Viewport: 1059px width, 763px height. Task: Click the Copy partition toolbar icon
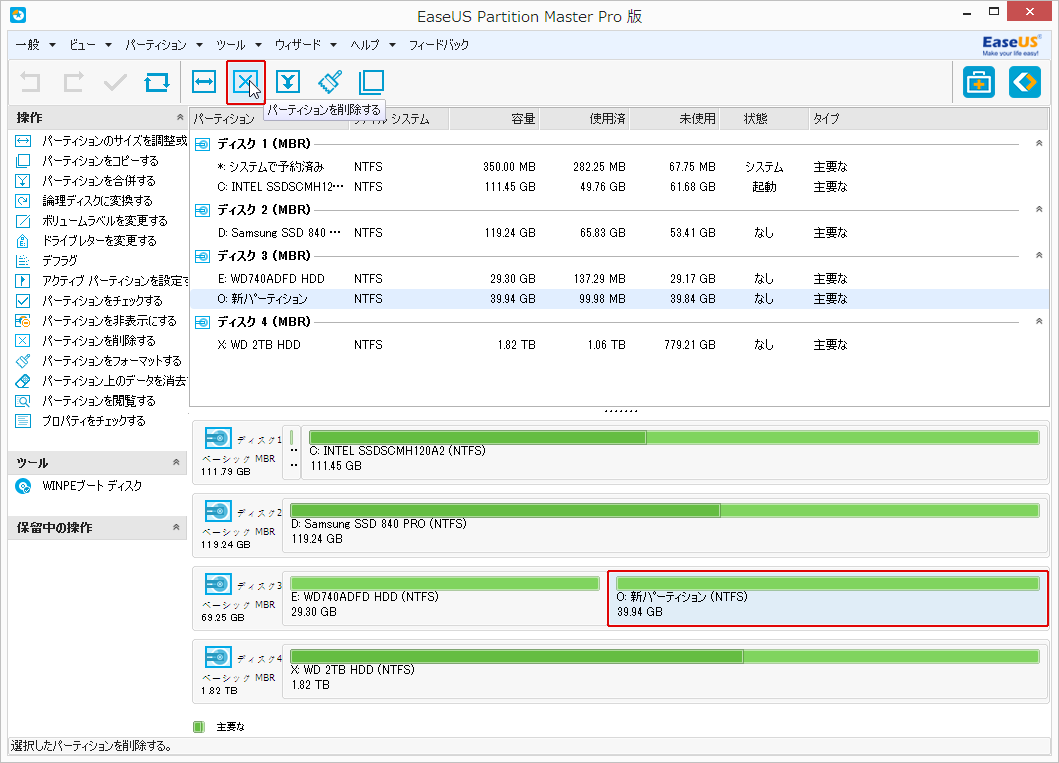[371, 82]
